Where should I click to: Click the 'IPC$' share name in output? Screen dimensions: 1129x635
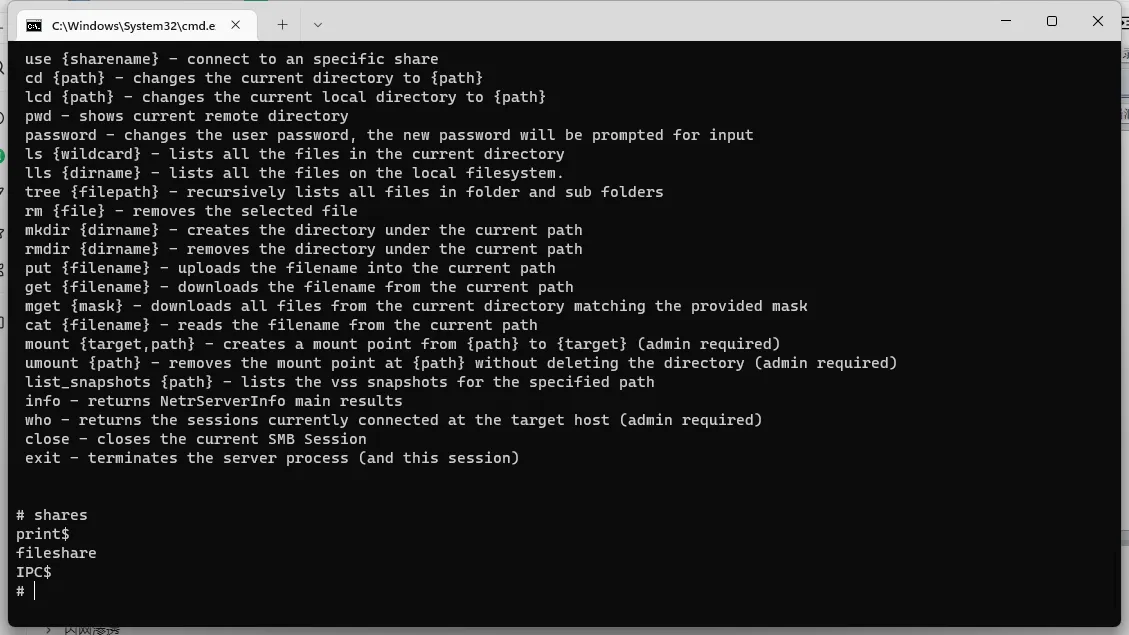coord(34,572)
